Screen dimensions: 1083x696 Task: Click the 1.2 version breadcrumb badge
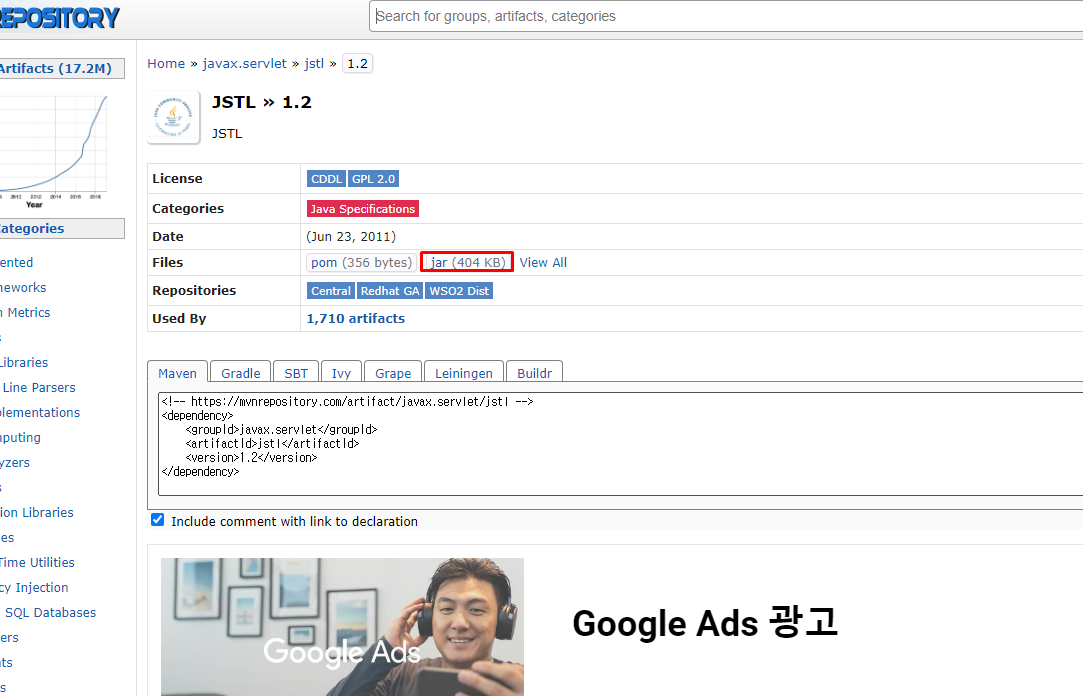[x=357, y=64]
